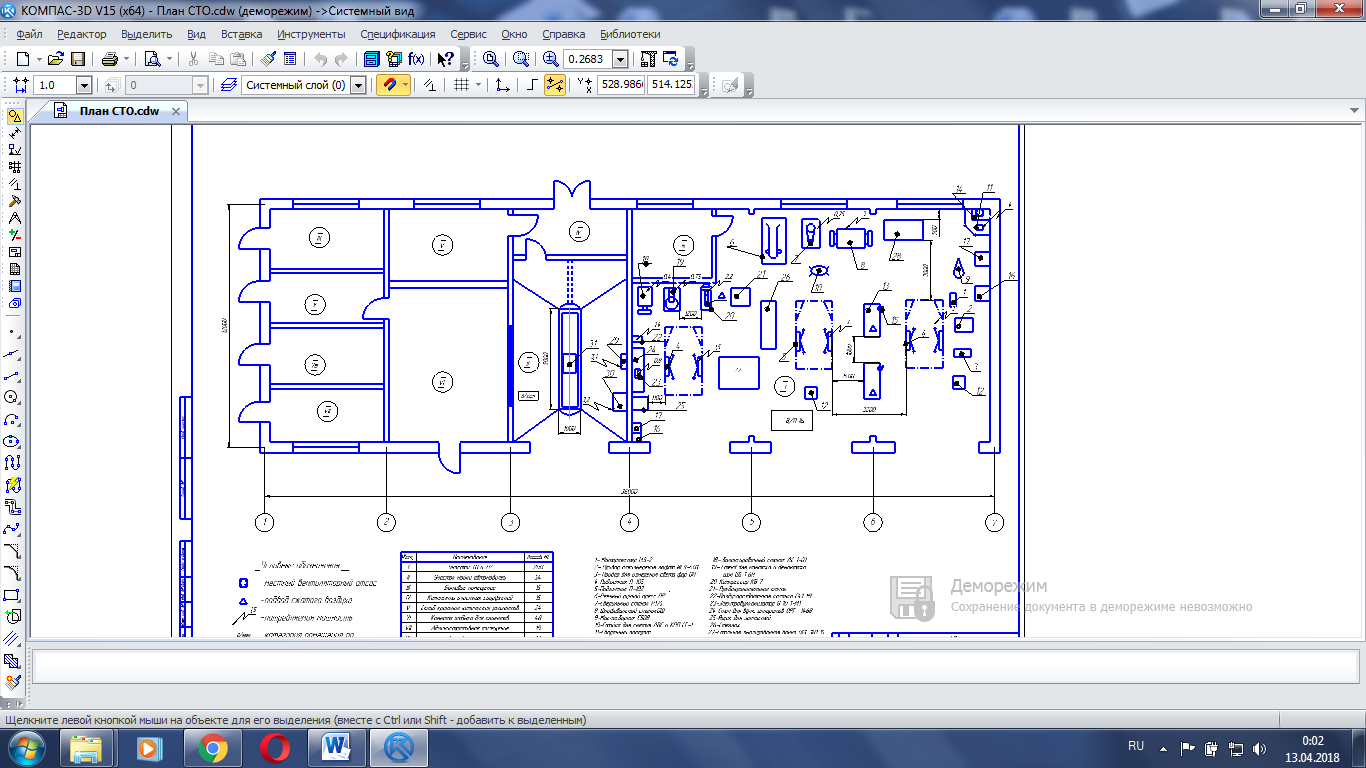
Task: Click the X coordinate field showing 528.986
Action: [621, 86]
